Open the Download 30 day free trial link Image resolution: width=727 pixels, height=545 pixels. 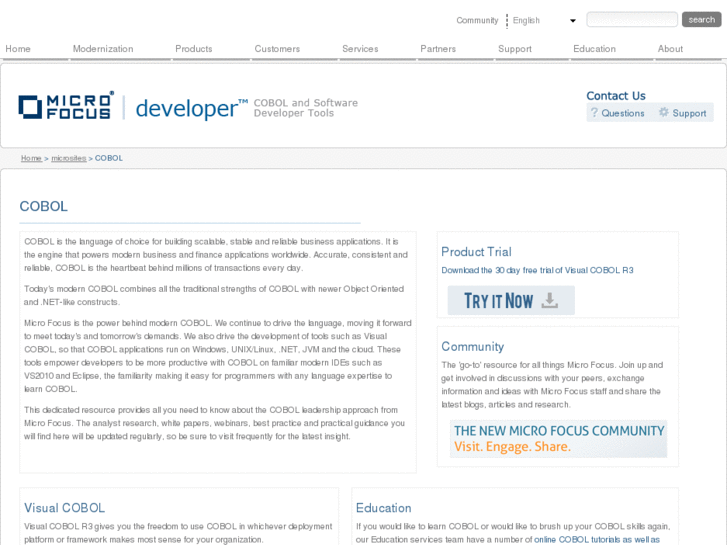537,270
